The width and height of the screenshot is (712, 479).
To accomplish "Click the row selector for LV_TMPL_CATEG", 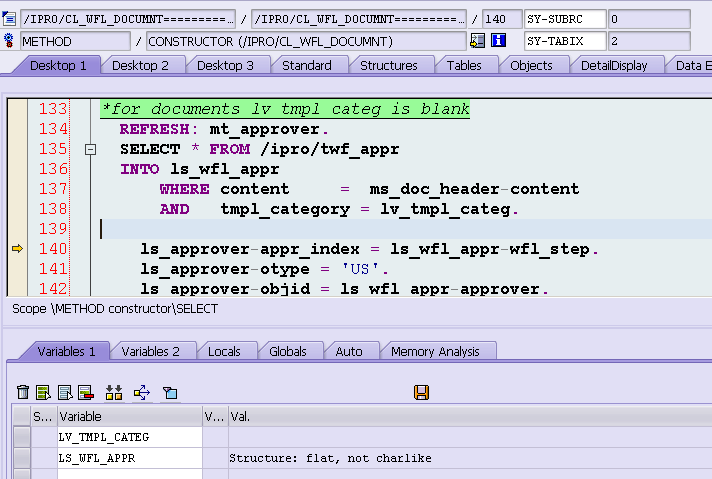I will coord(21,437).
